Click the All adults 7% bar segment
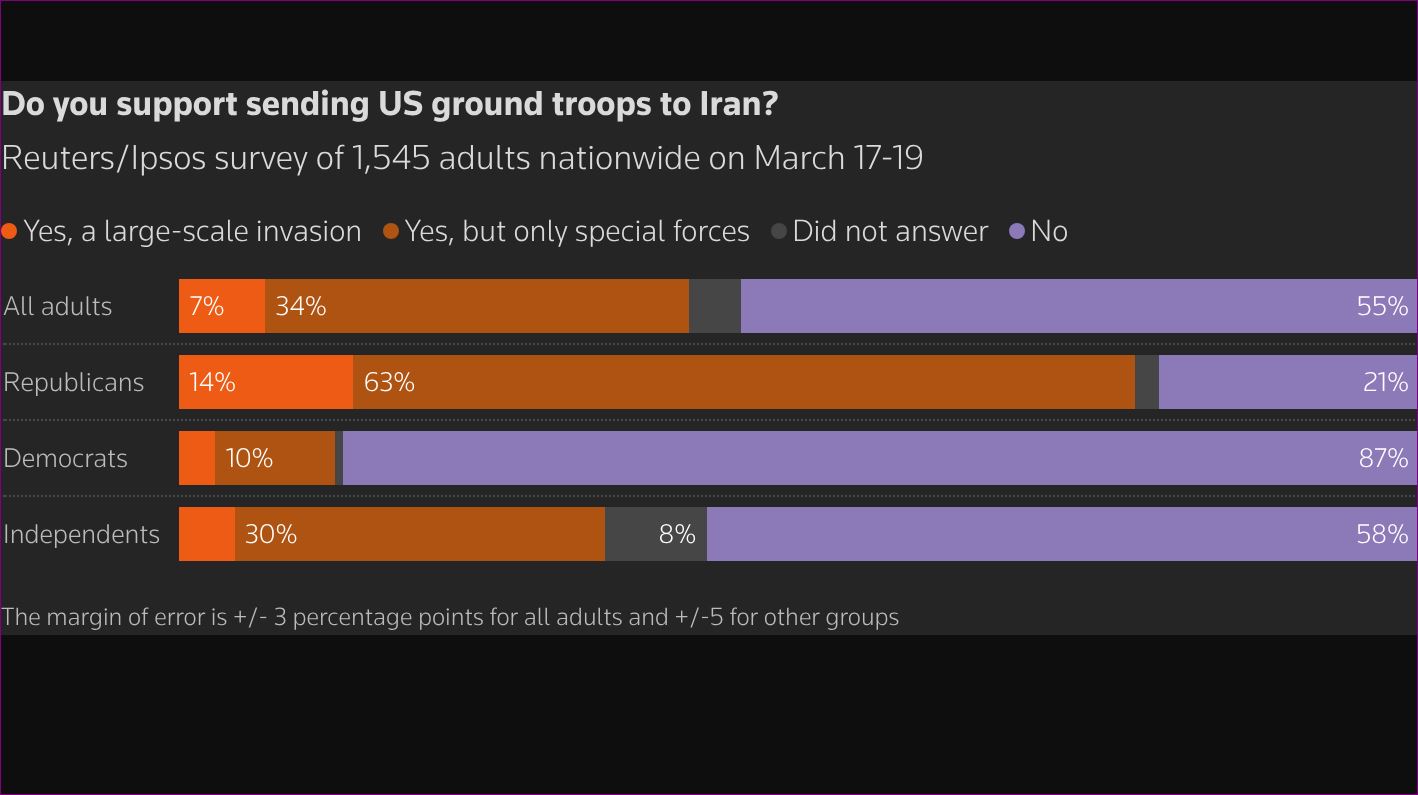The width and height of the screenshot is (1418, 795). 222,306
